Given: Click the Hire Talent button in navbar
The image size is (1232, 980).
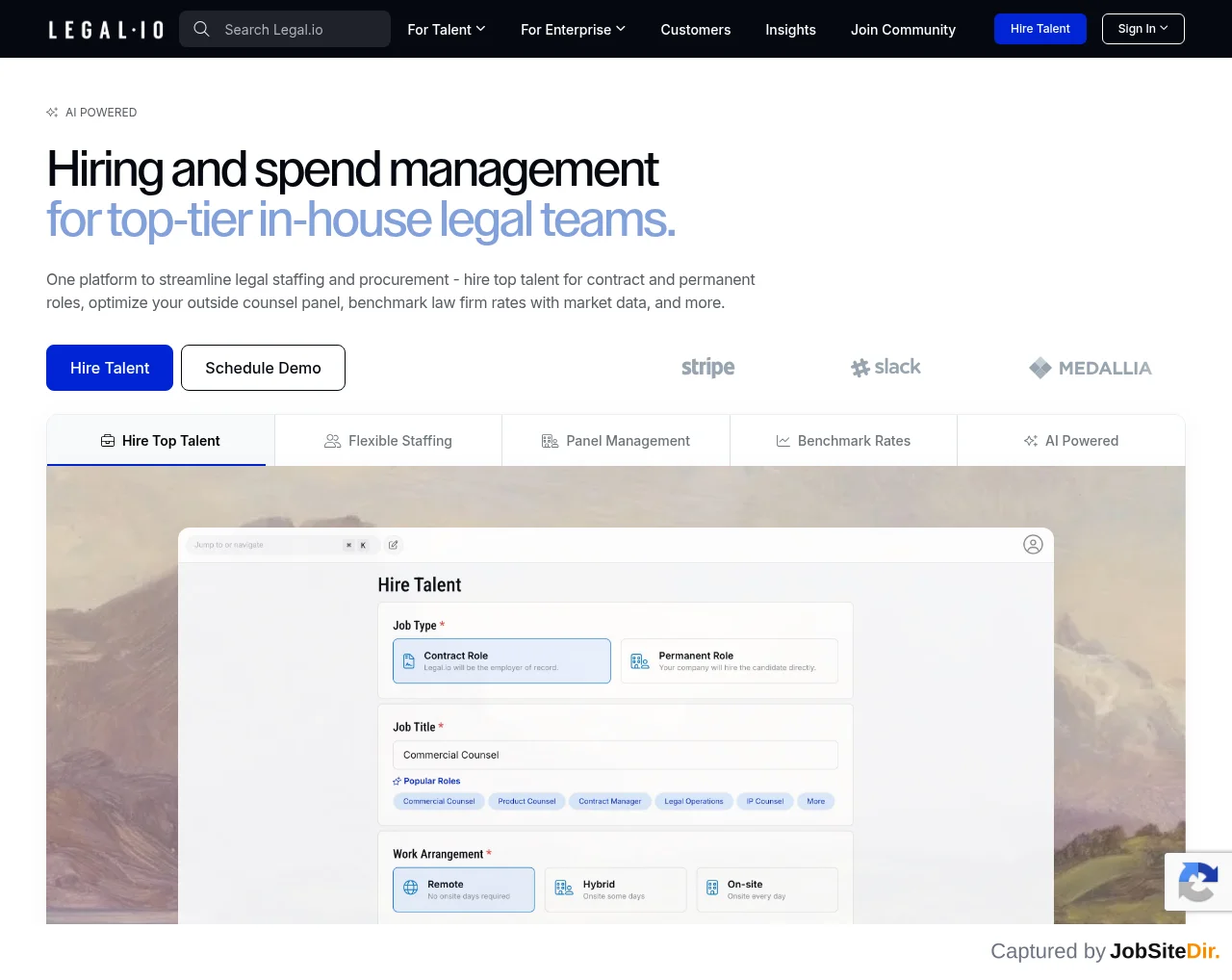Looking at the screenshot, I should coord(1040,29).
